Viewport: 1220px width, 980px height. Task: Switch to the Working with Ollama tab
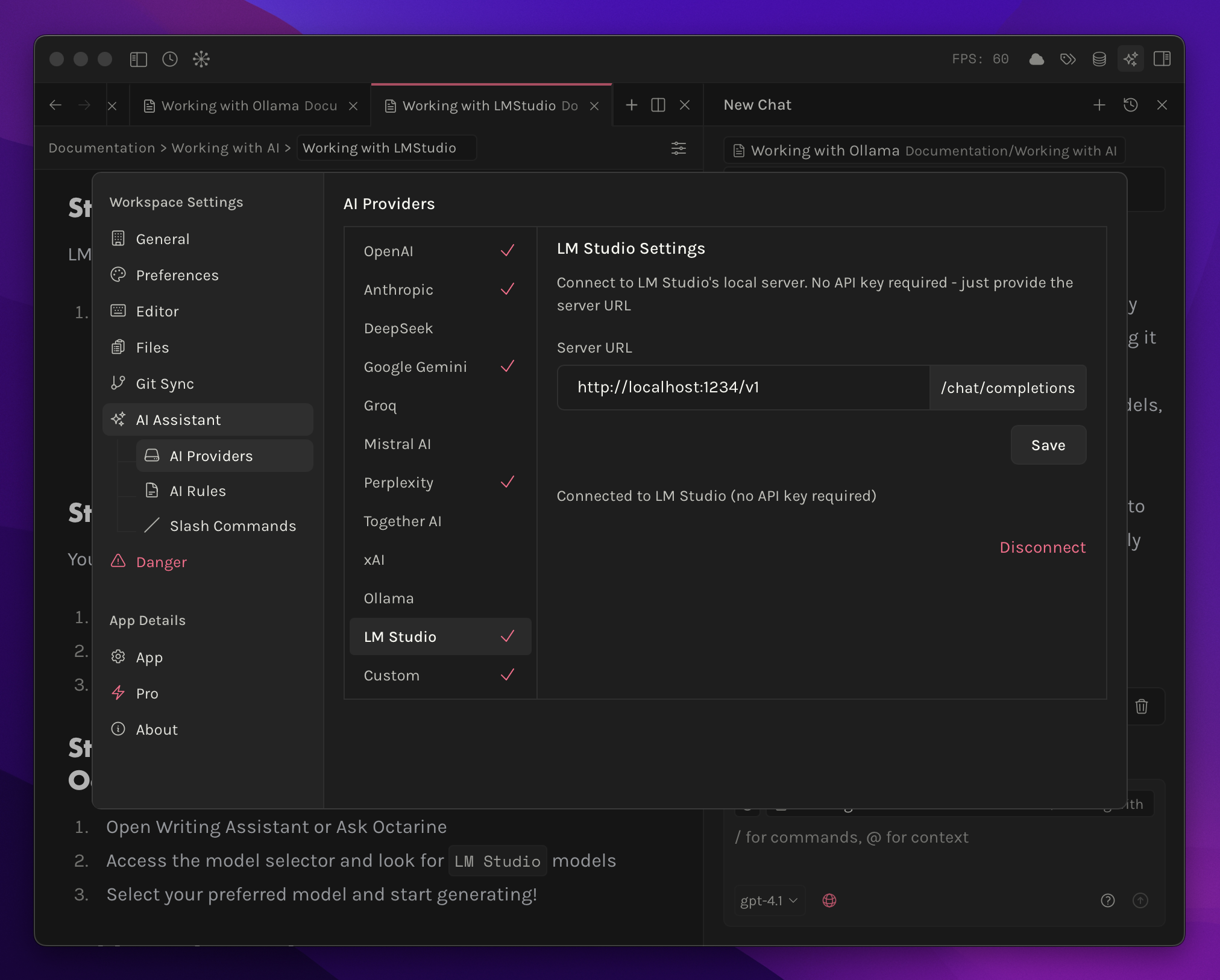[x=248, y=106]
